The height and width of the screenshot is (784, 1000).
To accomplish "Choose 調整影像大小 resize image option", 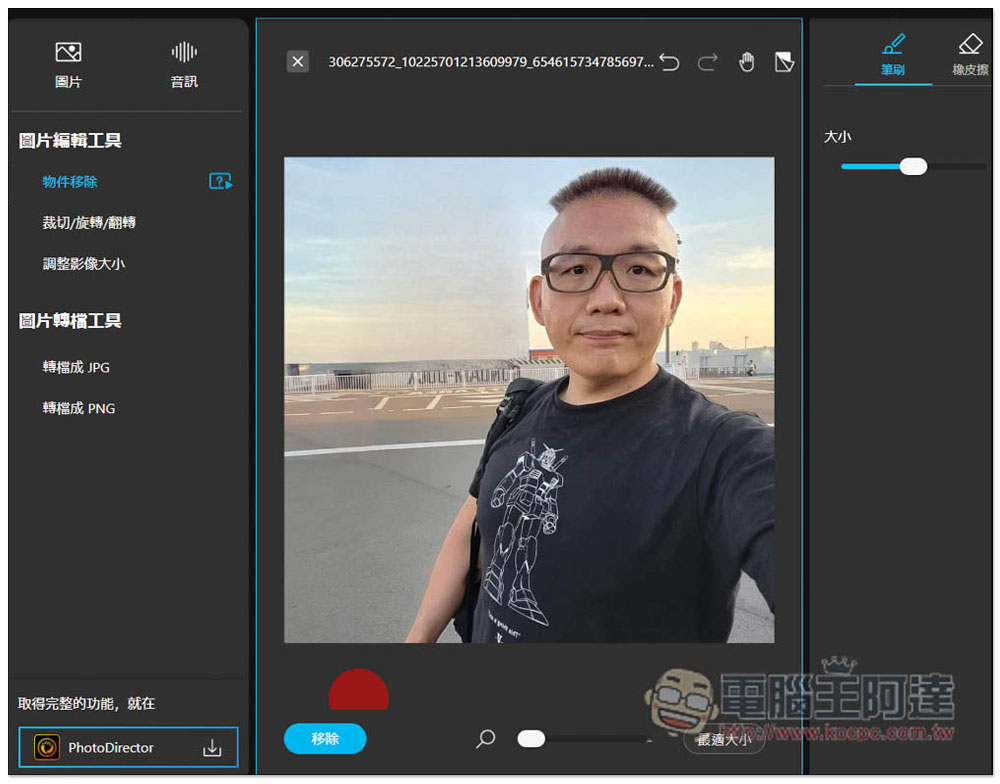I will (83, 264).
